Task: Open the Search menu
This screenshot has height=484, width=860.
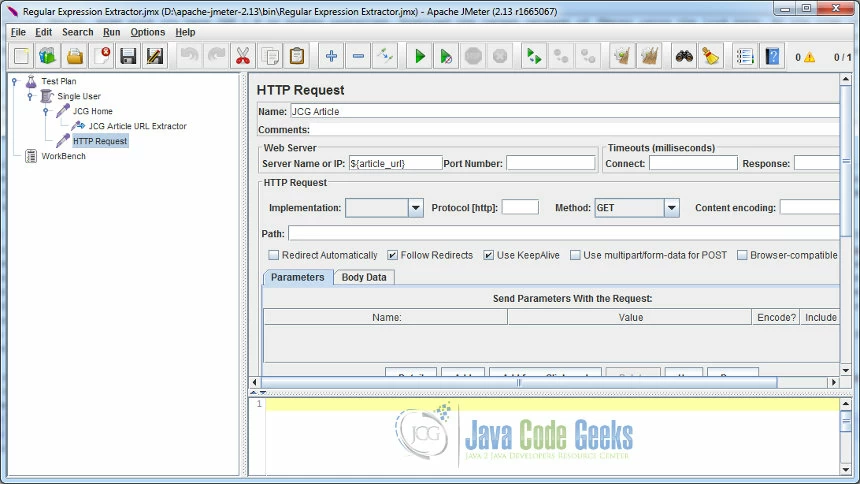Action: pos(77,32)
